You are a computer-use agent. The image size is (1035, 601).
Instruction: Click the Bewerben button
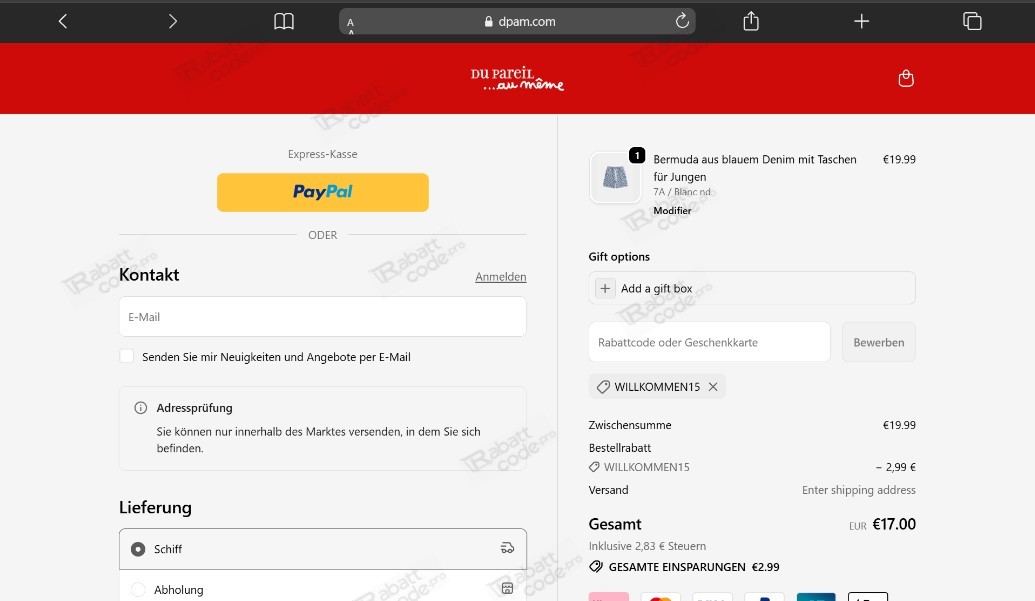pyautogui.click(x=878, y=341)
